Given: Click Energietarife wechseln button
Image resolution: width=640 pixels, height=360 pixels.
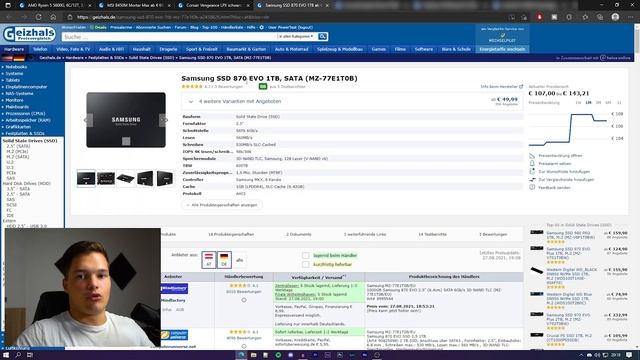Looking at the screenshot, I should (x=502, y=49).
